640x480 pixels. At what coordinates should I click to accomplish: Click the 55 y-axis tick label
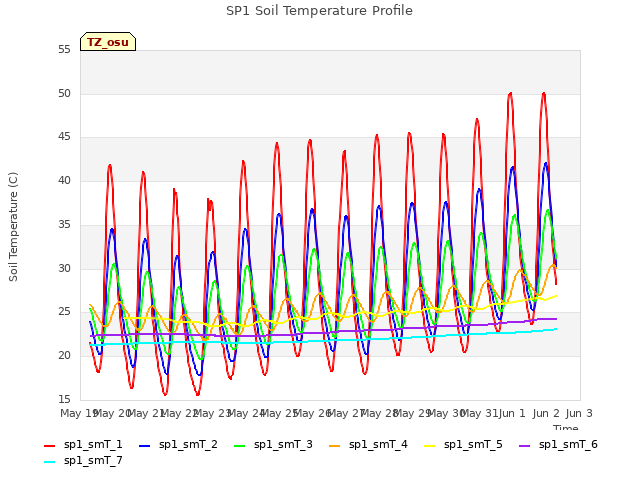64,50
